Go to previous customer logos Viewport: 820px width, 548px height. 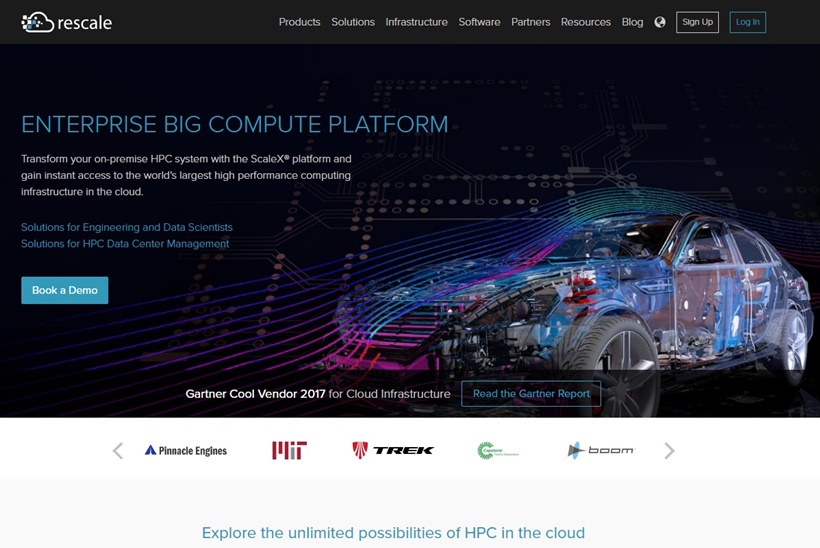(118, 451)
